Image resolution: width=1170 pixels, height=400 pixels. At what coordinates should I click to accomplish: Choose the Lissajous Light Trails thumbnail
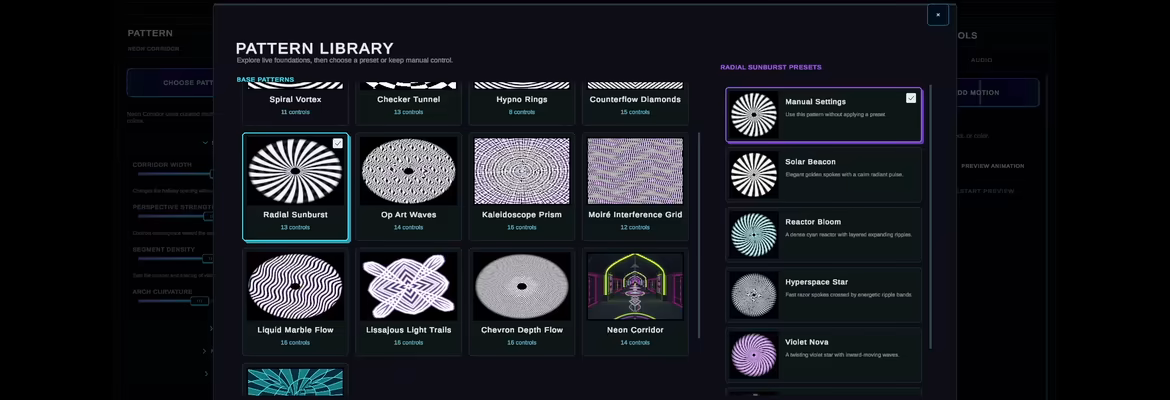click(x=408, y=287)
